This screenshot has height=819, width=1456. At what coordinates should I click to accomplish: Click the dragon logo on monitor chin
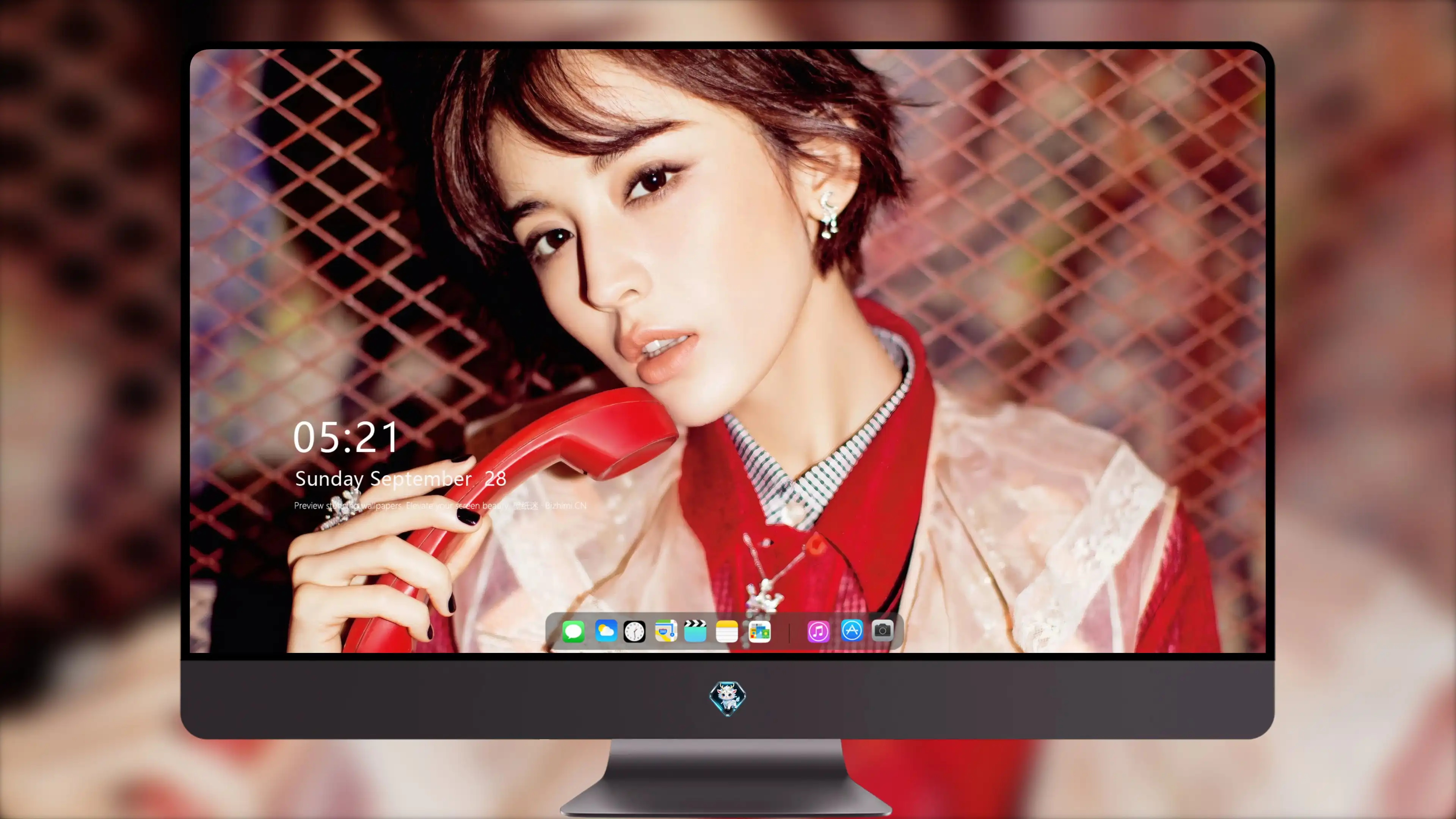click(728, 698)
